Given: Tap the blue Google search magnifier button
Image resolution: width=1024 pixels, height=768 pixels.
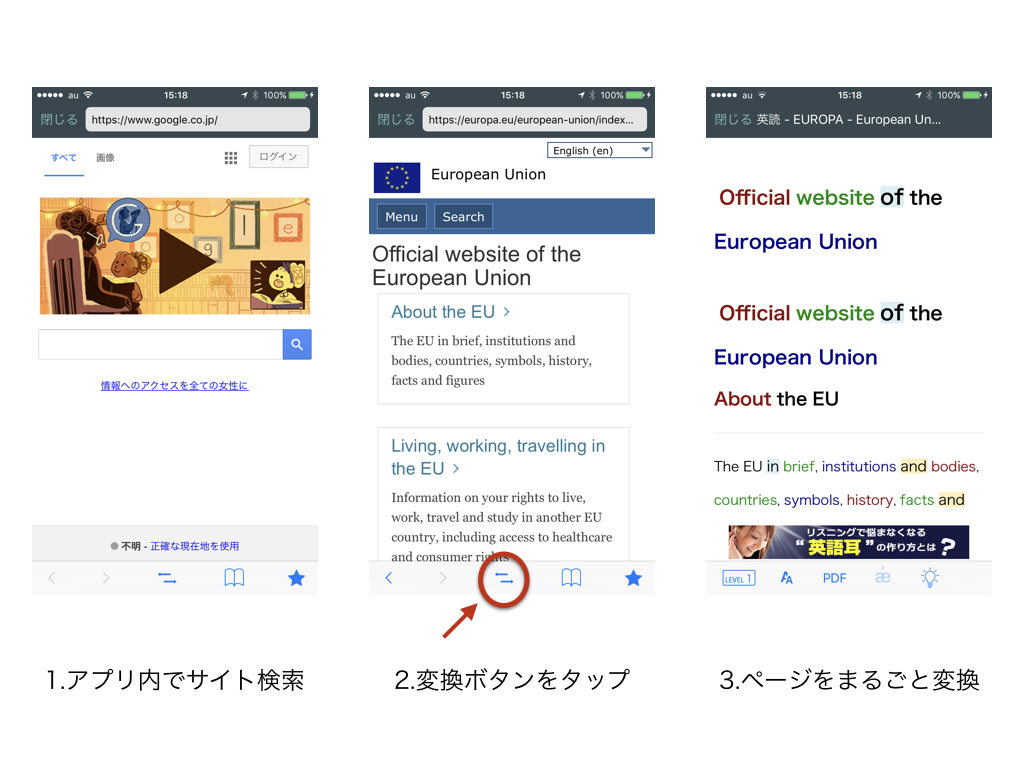Looking at the screenshot, I should click(297, 344).
